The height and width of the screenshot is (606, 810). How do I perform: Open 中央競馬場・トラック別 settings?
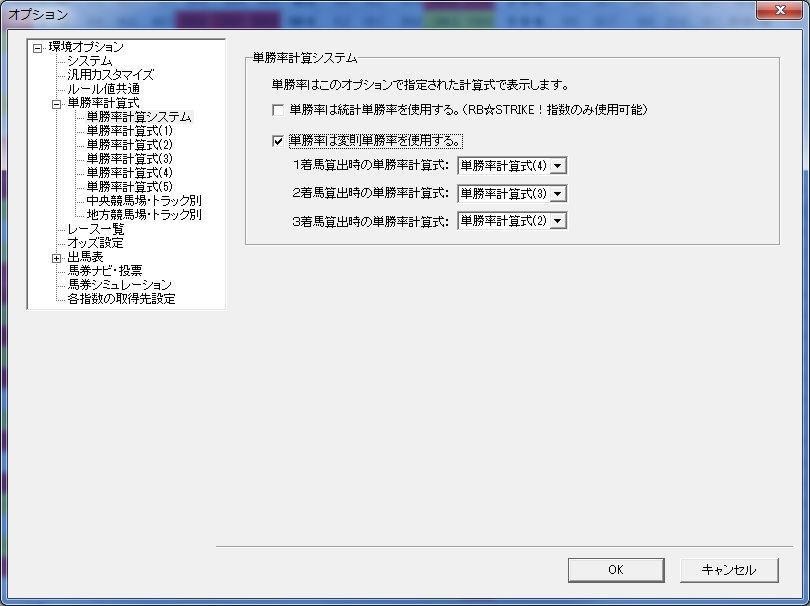pyautogui.click(x=144, y=200)
